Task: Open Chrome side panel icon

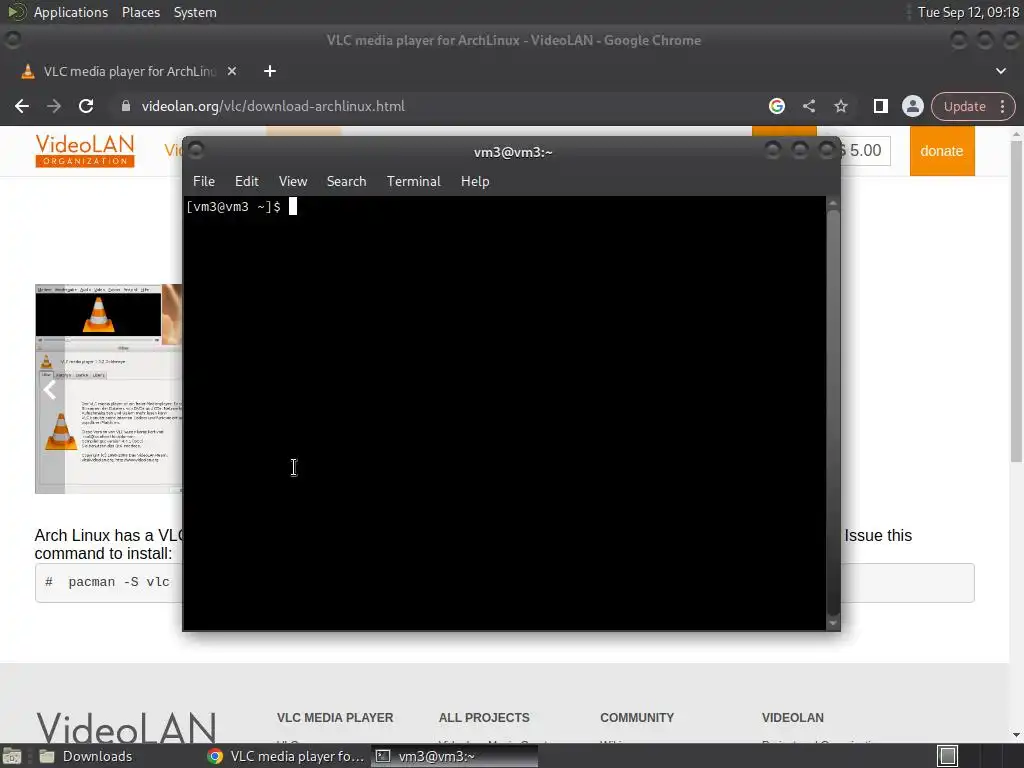Action: [x=880, y=106]
